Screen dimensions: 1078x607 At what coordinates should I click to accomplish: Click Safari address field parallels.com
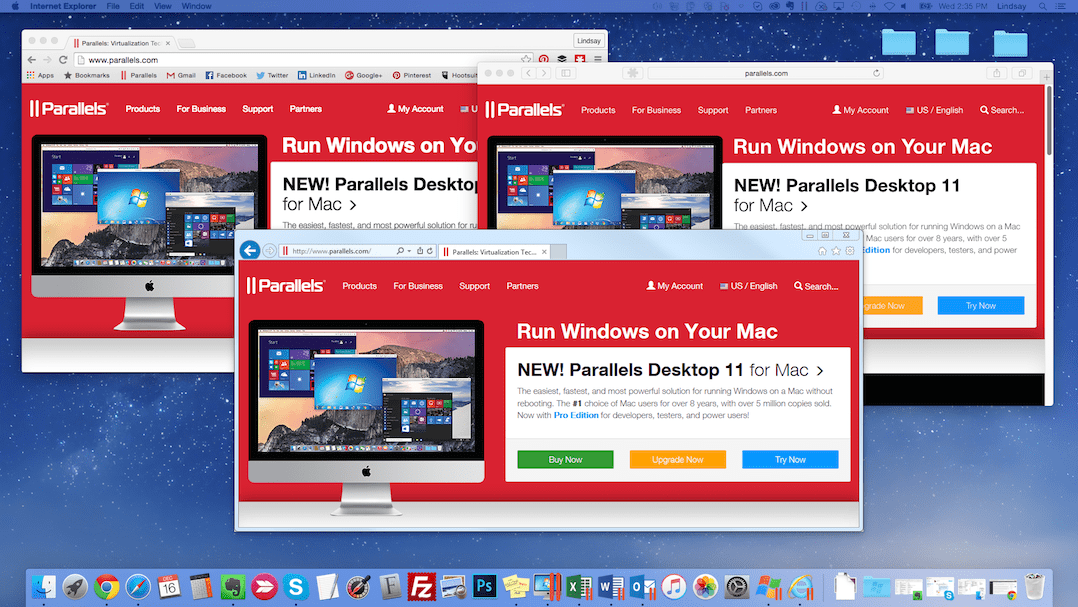[765, 73]
